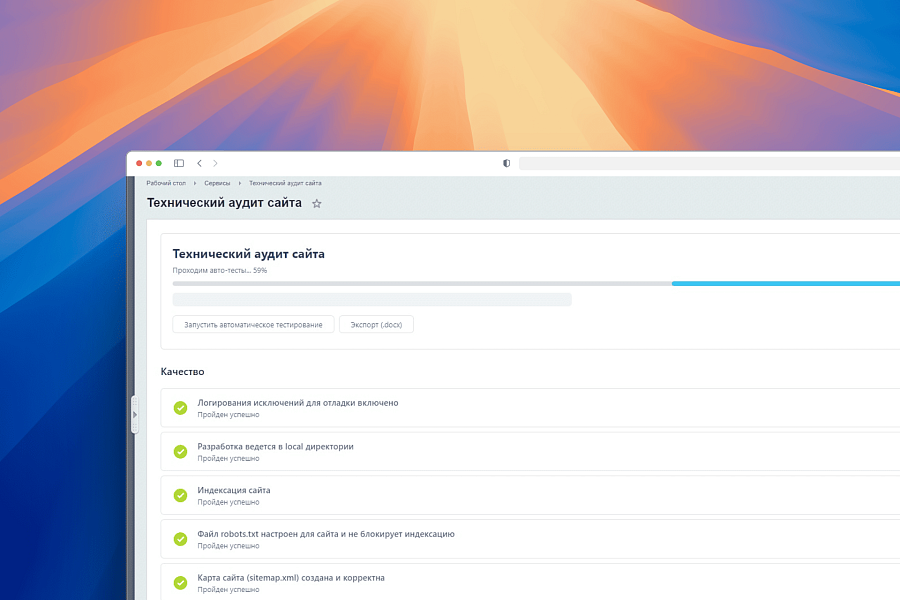The height and width of the screenshot is (600, 900).
Task: Click the auto-test progress bar
Action: pos(536,284)
